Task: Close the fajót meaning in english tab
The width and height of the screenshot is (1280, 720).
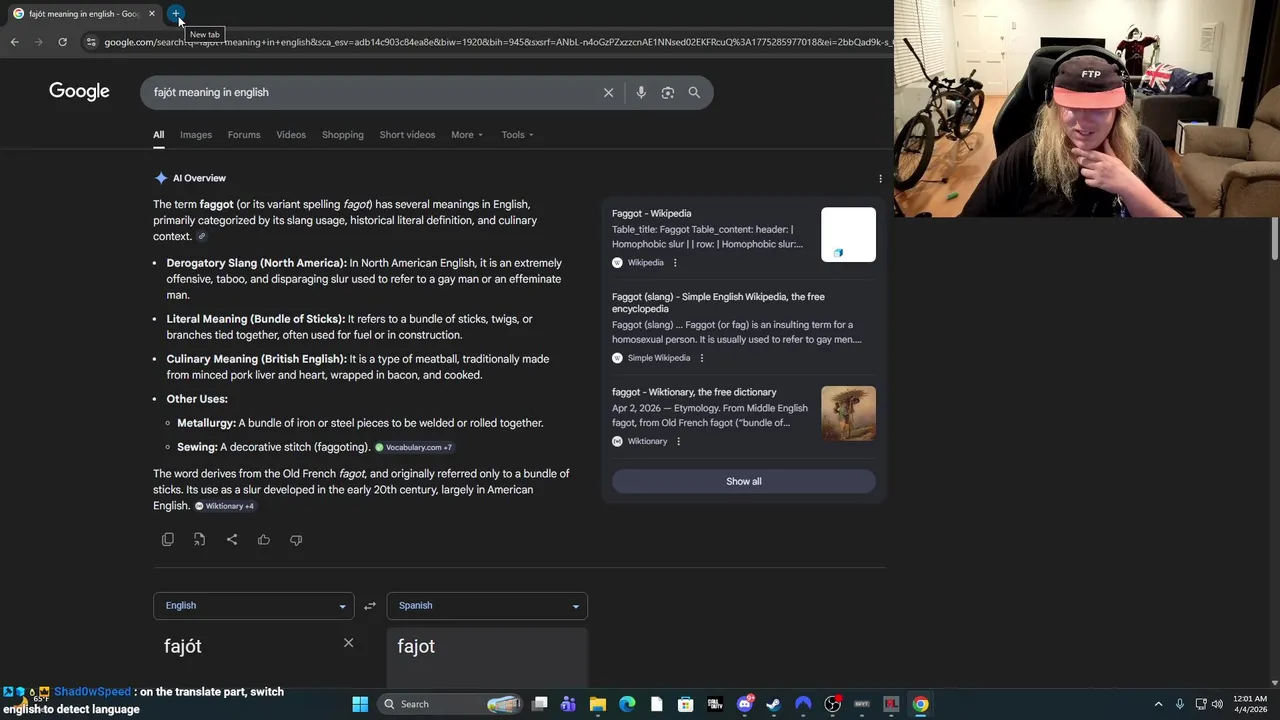Action: point(152,14)
